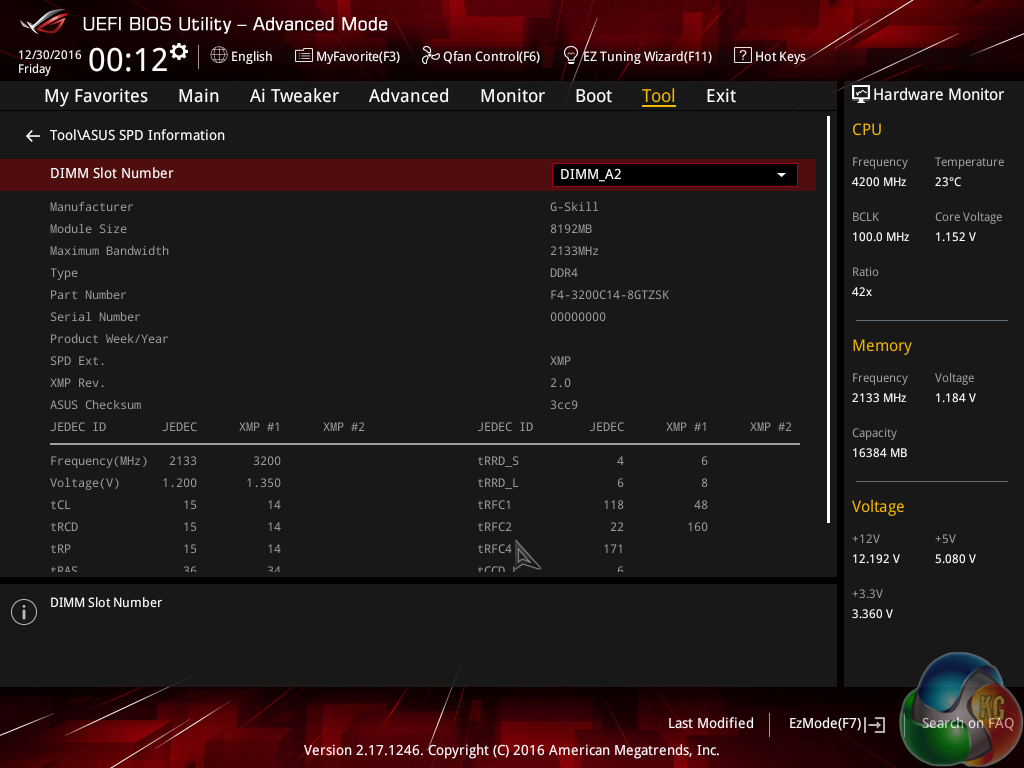The height and width of the screenshot is (768, 1024).
Task: Click the back arrow beside Tool\ASUS SPD Information
Action: [x=33, y=136]
